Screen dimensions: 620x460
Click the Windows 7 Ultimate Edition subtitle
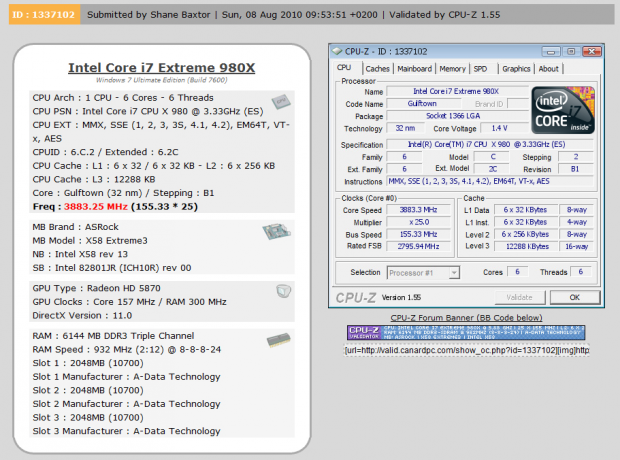click(161, 80)
